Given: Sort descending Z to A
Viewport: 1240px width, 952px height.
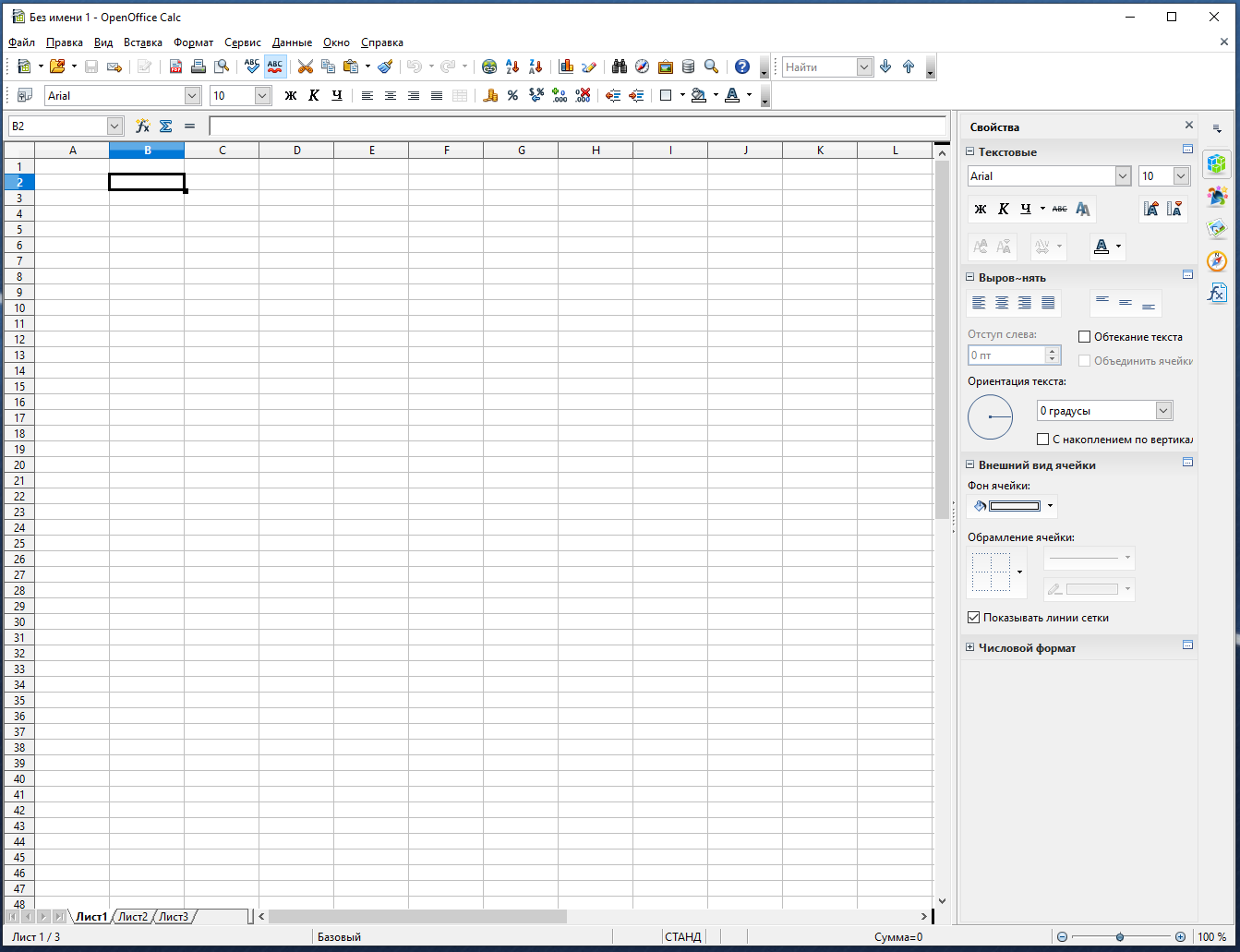Looking at the screenshot, I should 535,66.
